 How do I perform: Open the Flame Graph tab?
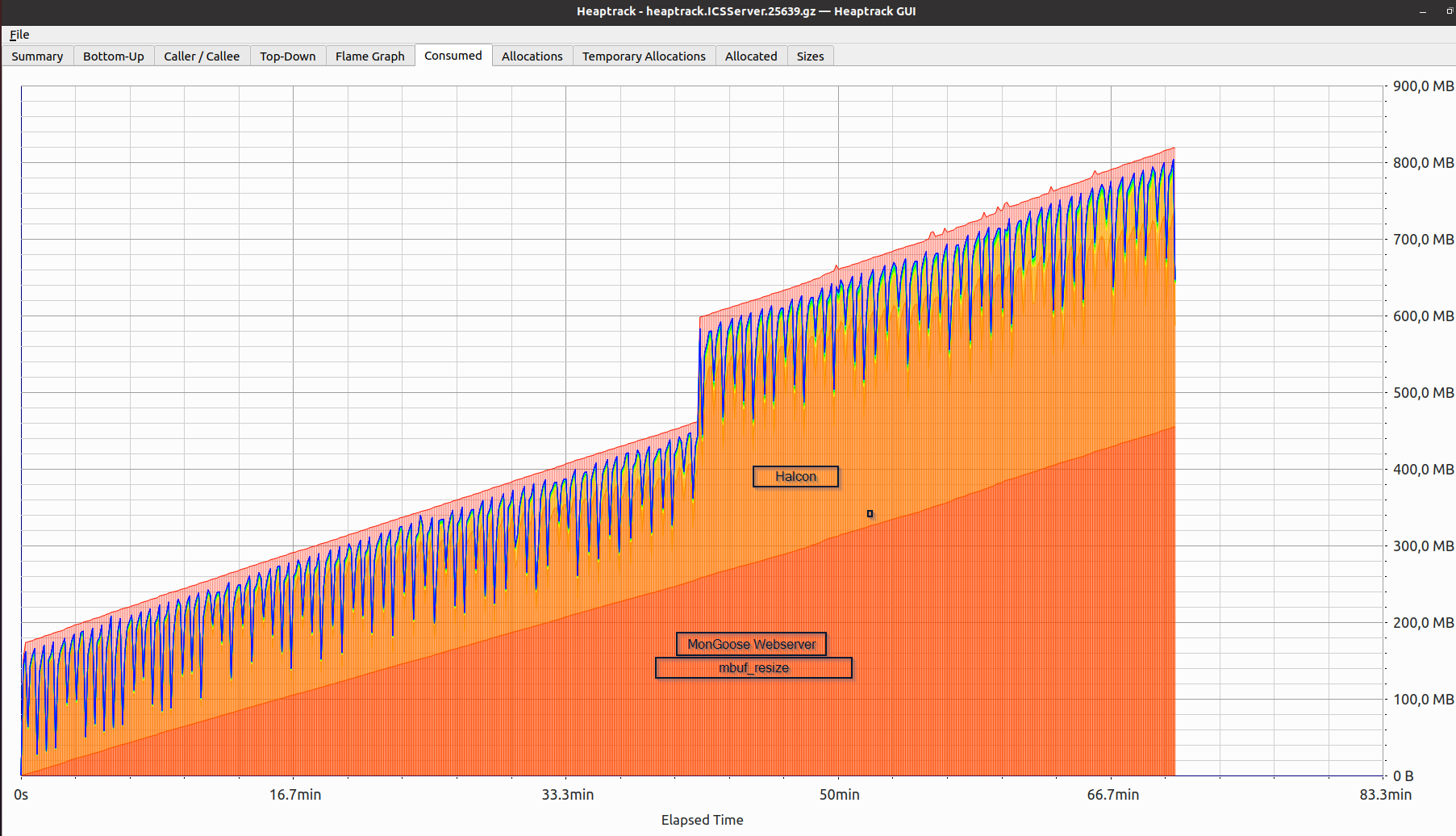coord(369,56)
